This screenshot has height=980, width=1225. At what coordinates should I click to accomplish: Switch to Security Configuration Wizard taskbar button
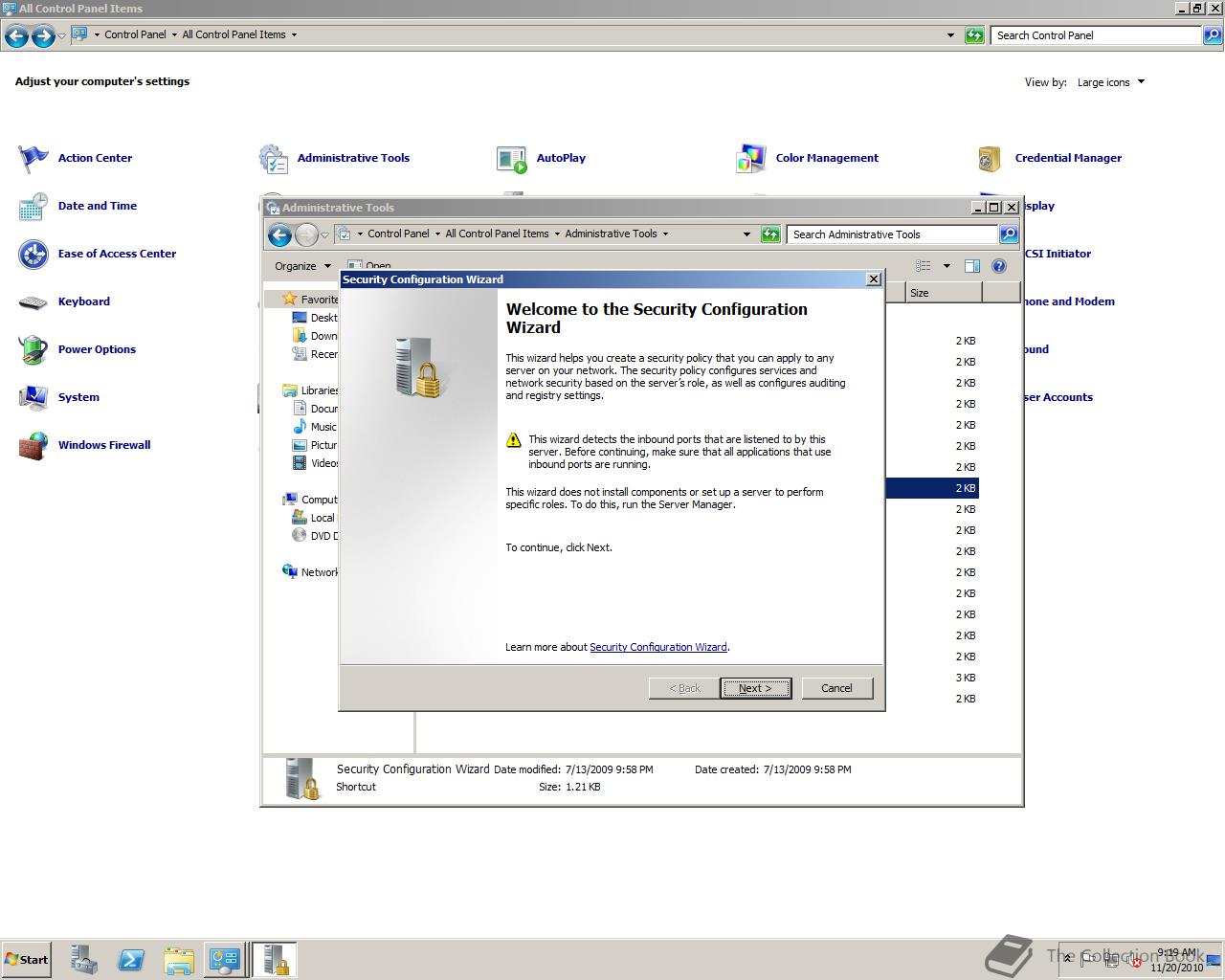coord(275,960)
